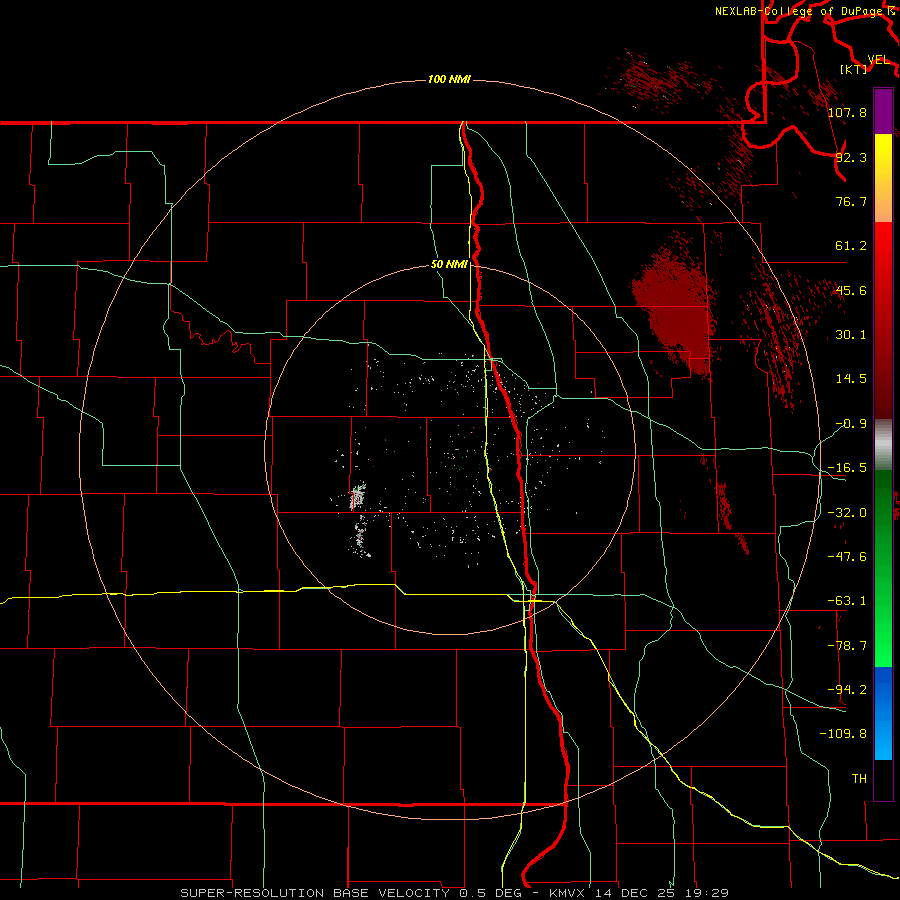Screen dimensions: 900x900
Task: Click the -78.7 legend value
Action: pos(847,646)
